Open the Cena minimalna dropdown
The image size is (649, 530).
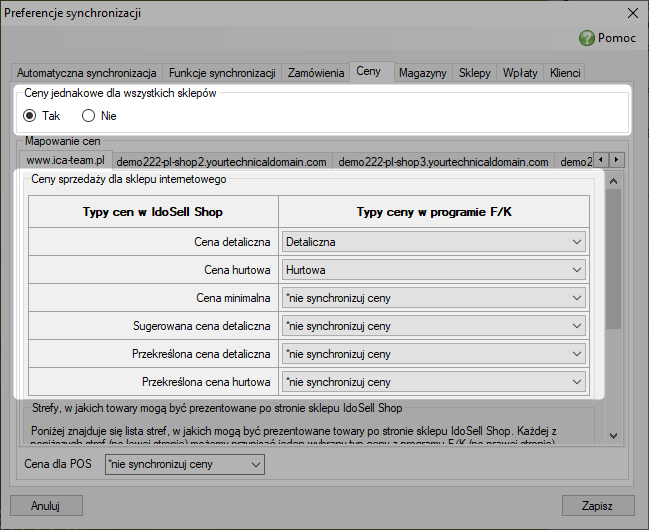pyautogui.click(x=434, y=298)
